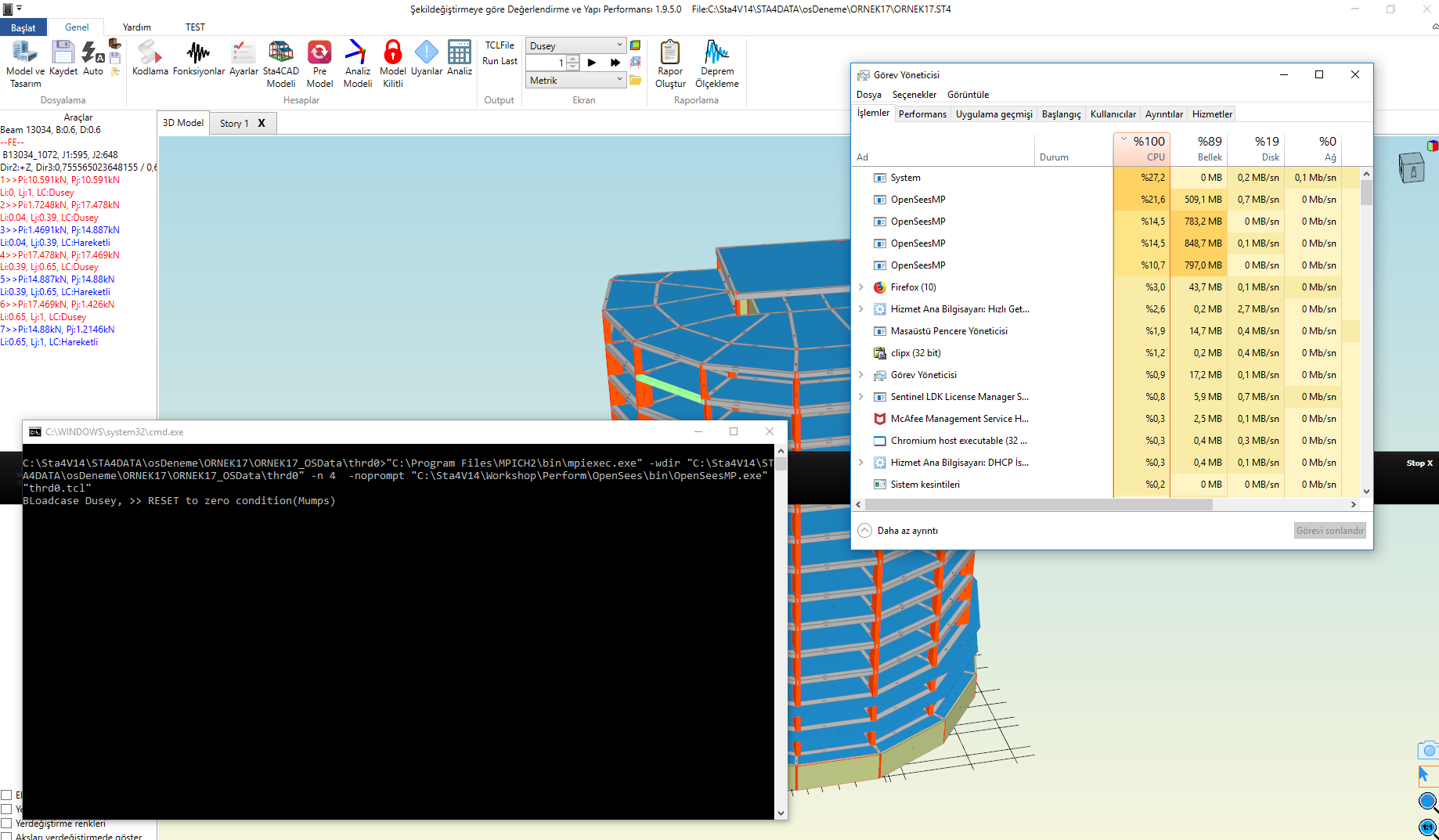Open the Seçenekler menu in Görev Yöneticisi
Screen dimensions: 1439x840
click(914, 95)
